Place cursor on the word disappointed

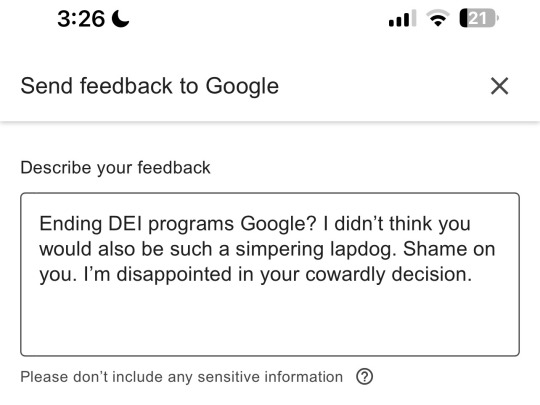(174, 274)
